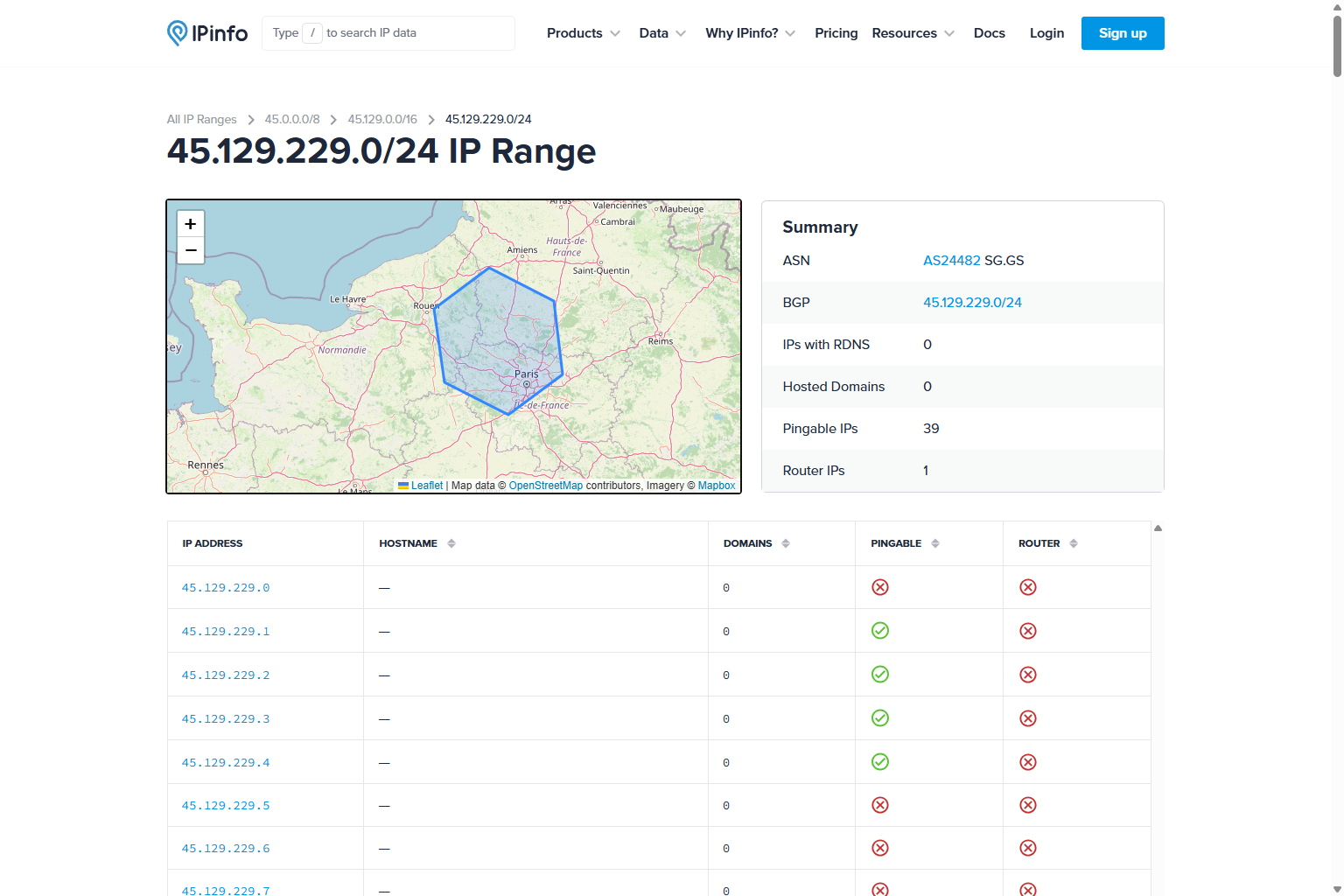Click the IPinfo logo

207,33
